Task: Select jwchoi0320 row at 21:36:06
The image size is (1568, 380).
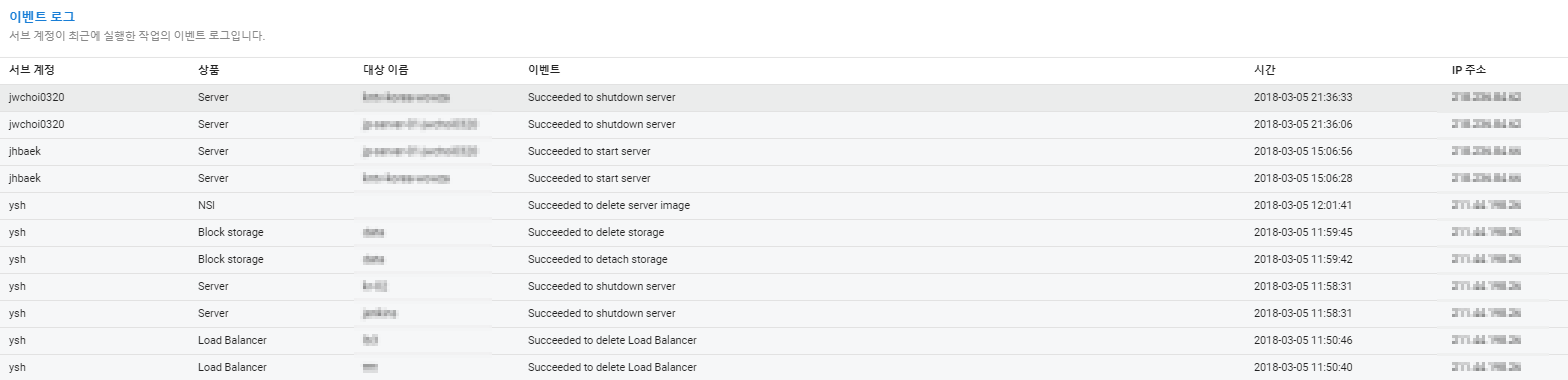Action: tap(784, 125)
